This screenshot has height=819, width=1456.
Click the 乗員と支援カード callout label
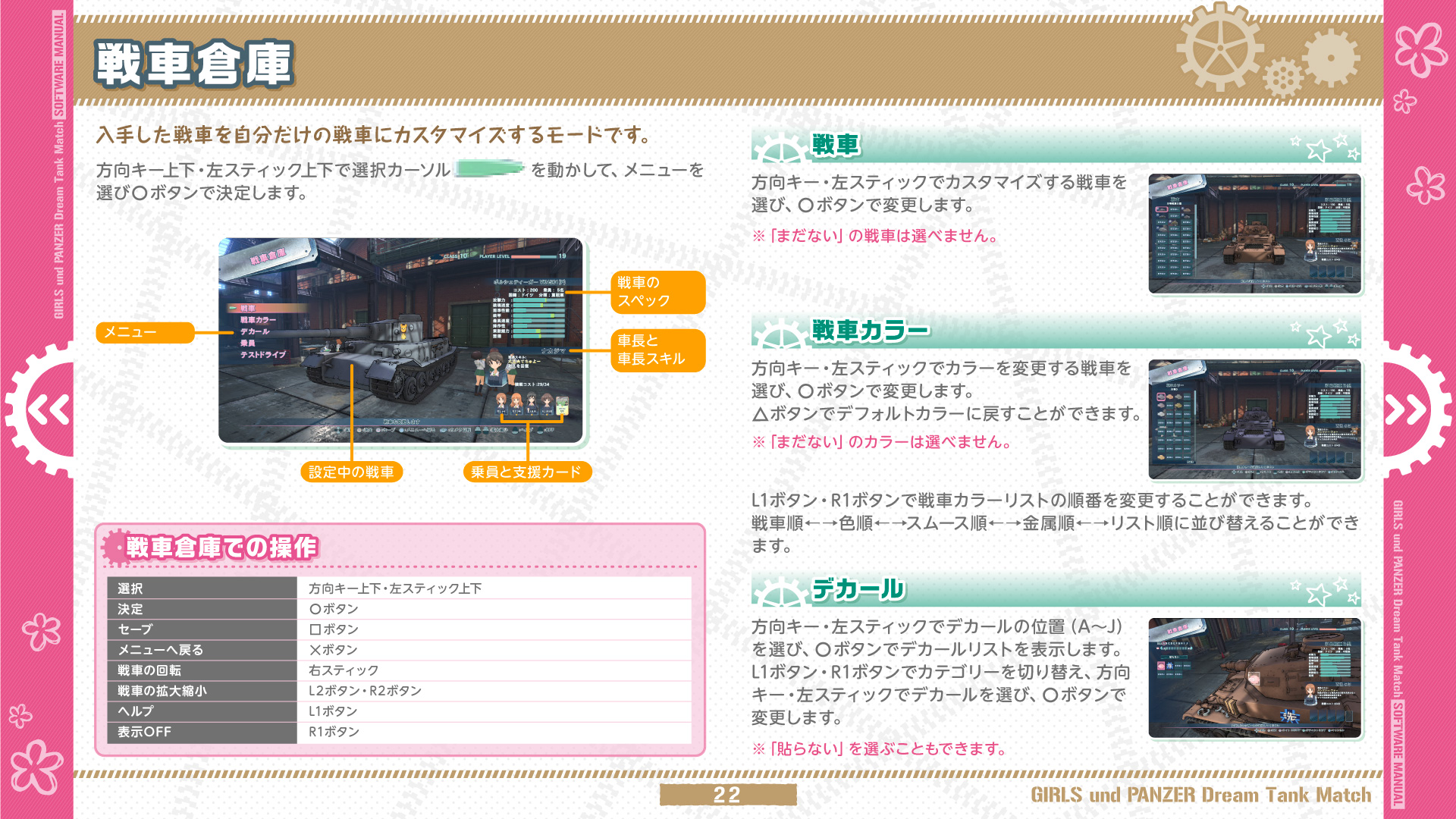coord(526,472)
